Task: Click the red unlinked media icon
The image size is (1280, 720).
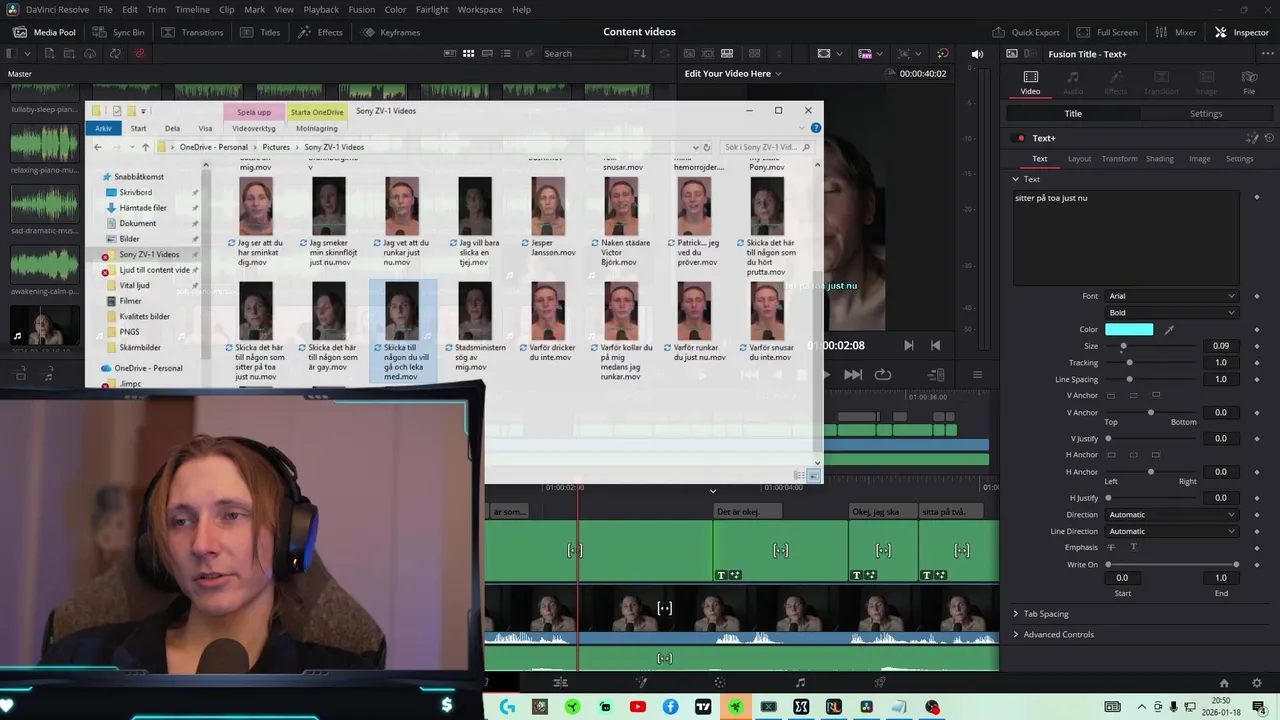Action: tap(139, 53)
